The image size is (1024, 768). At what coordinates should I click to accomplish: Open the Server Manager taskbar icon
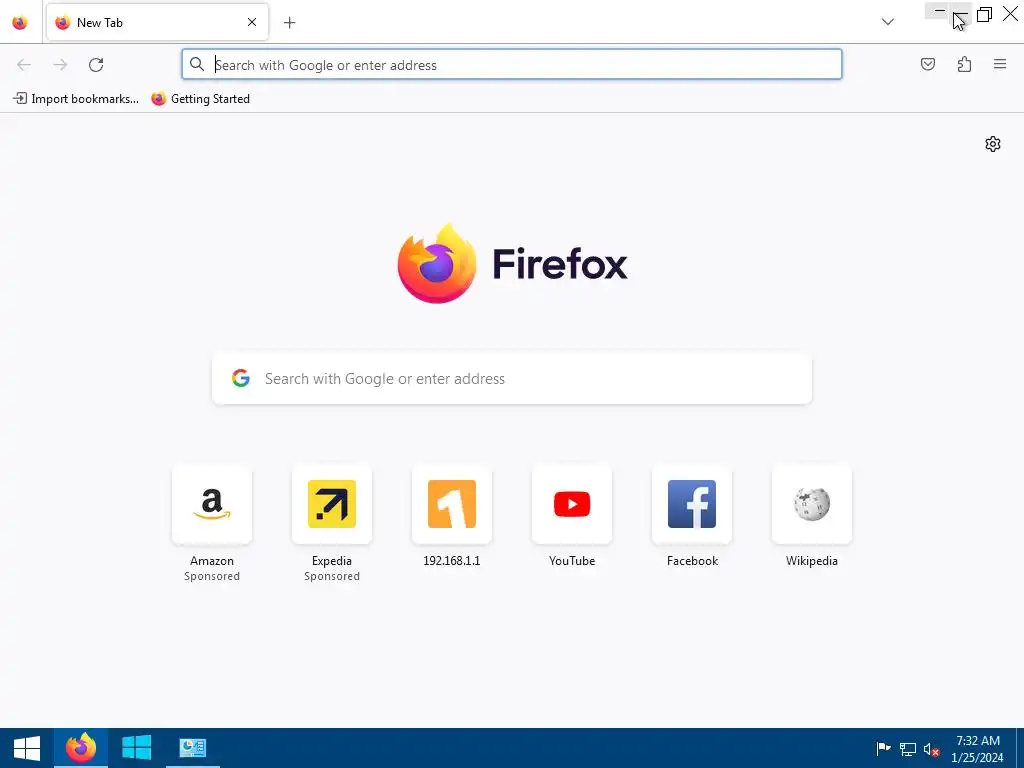(193, 748)
